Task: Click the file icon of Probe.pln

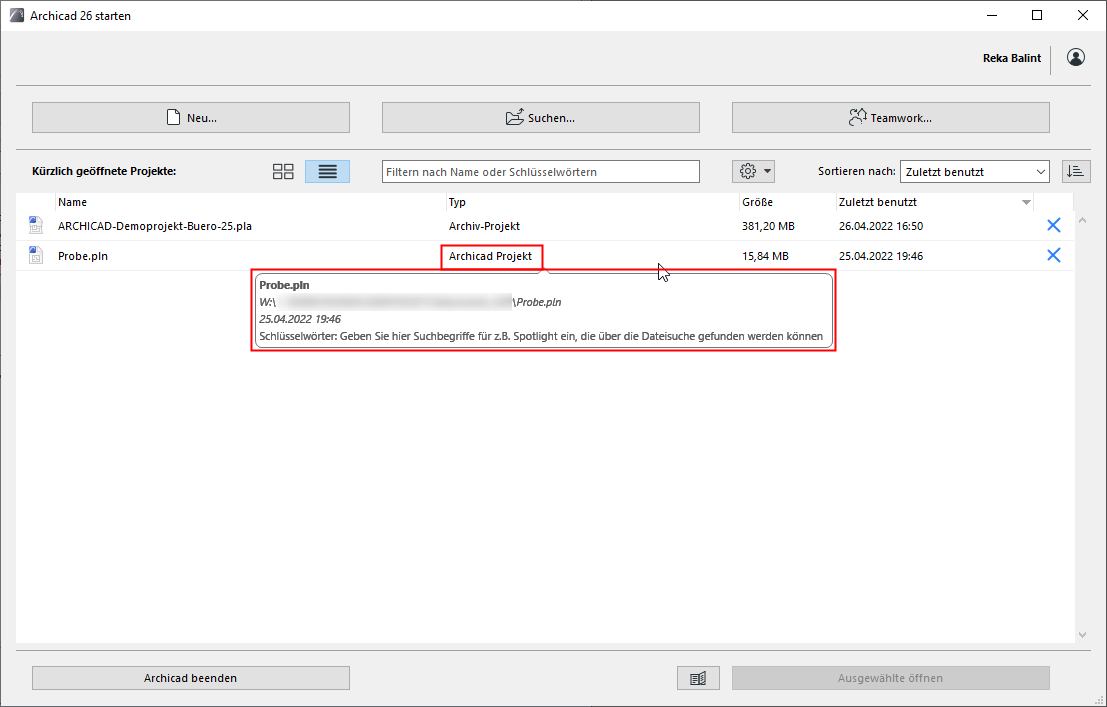Action: (x=35, y=255)
